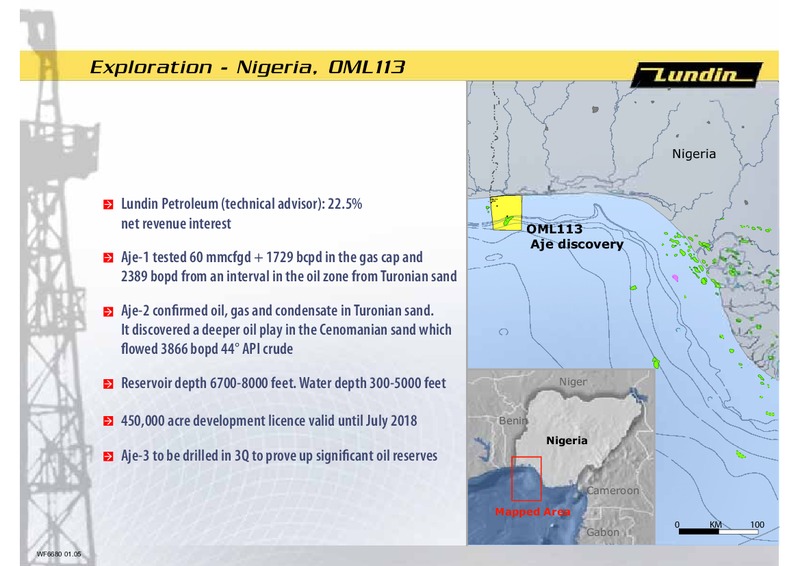Click the 'Cameroon' label on the inset map

point(612,490)
